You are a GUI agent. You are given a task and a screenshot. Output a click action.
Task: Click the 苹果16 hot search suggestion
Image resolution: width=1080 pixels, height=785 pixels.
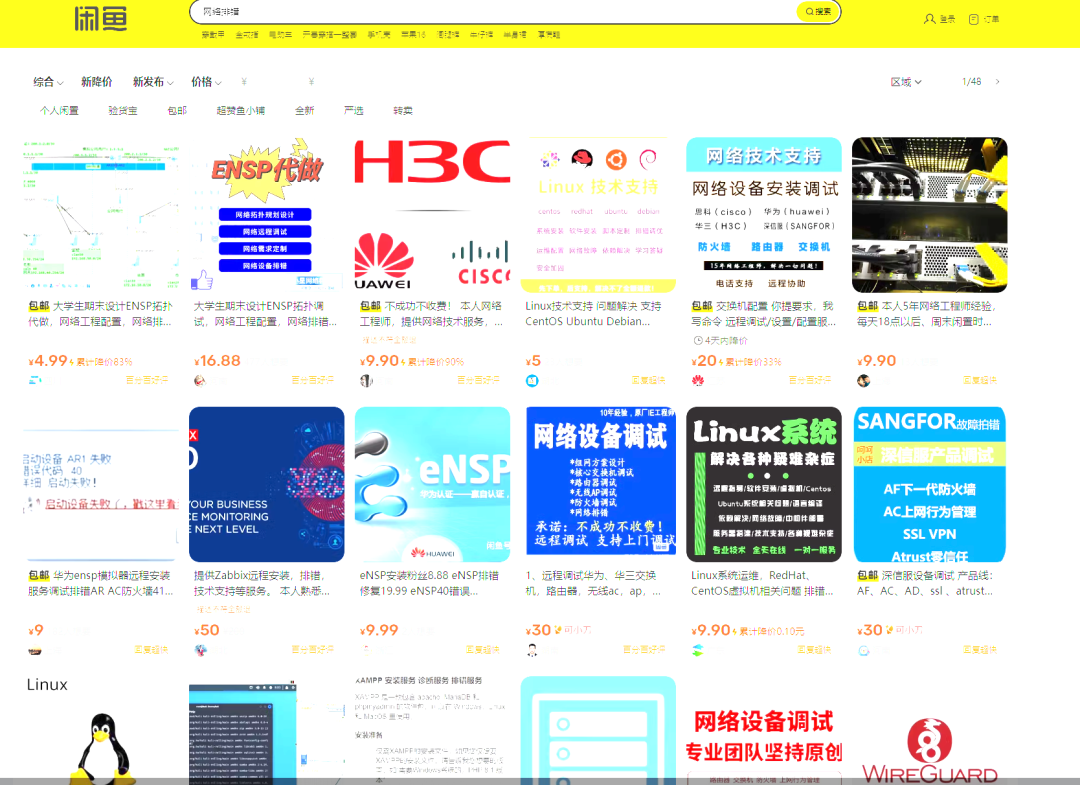tap(413, 34)
